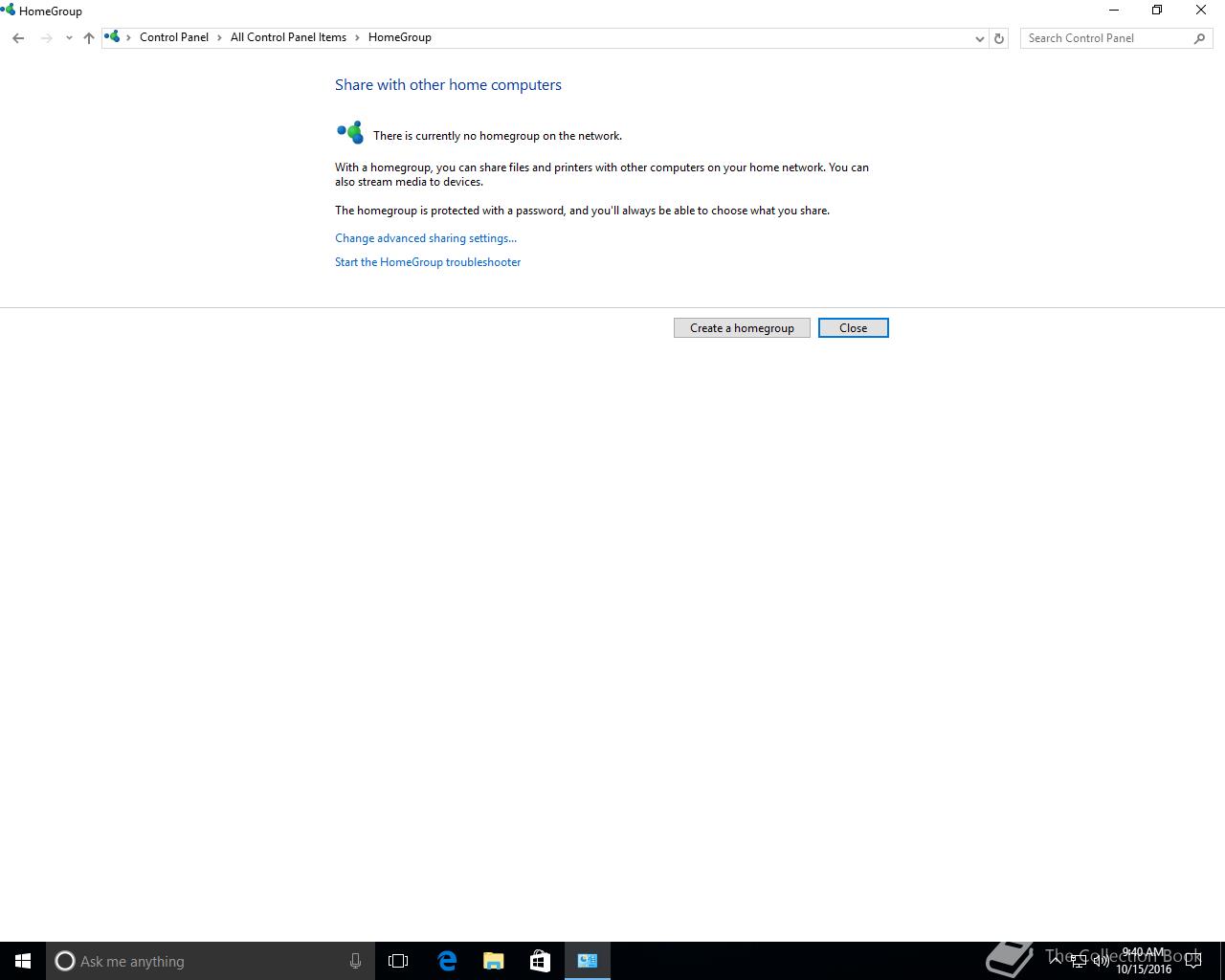Open Microsoft Edge from taskbar
Screen dimensions: 1225x980
click(447, 961)
